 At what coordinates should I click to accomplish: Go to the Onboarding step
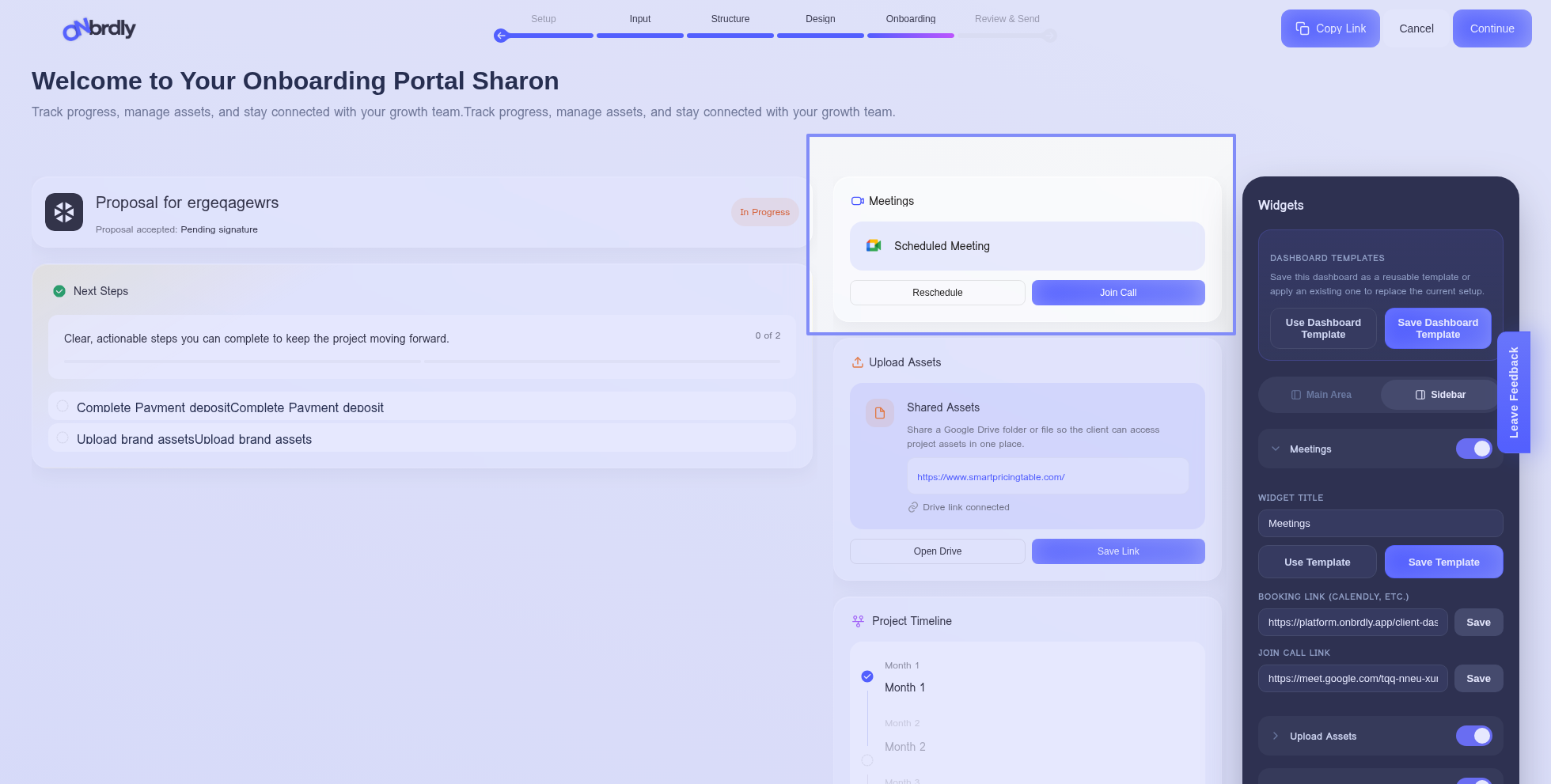pos(911,19)
